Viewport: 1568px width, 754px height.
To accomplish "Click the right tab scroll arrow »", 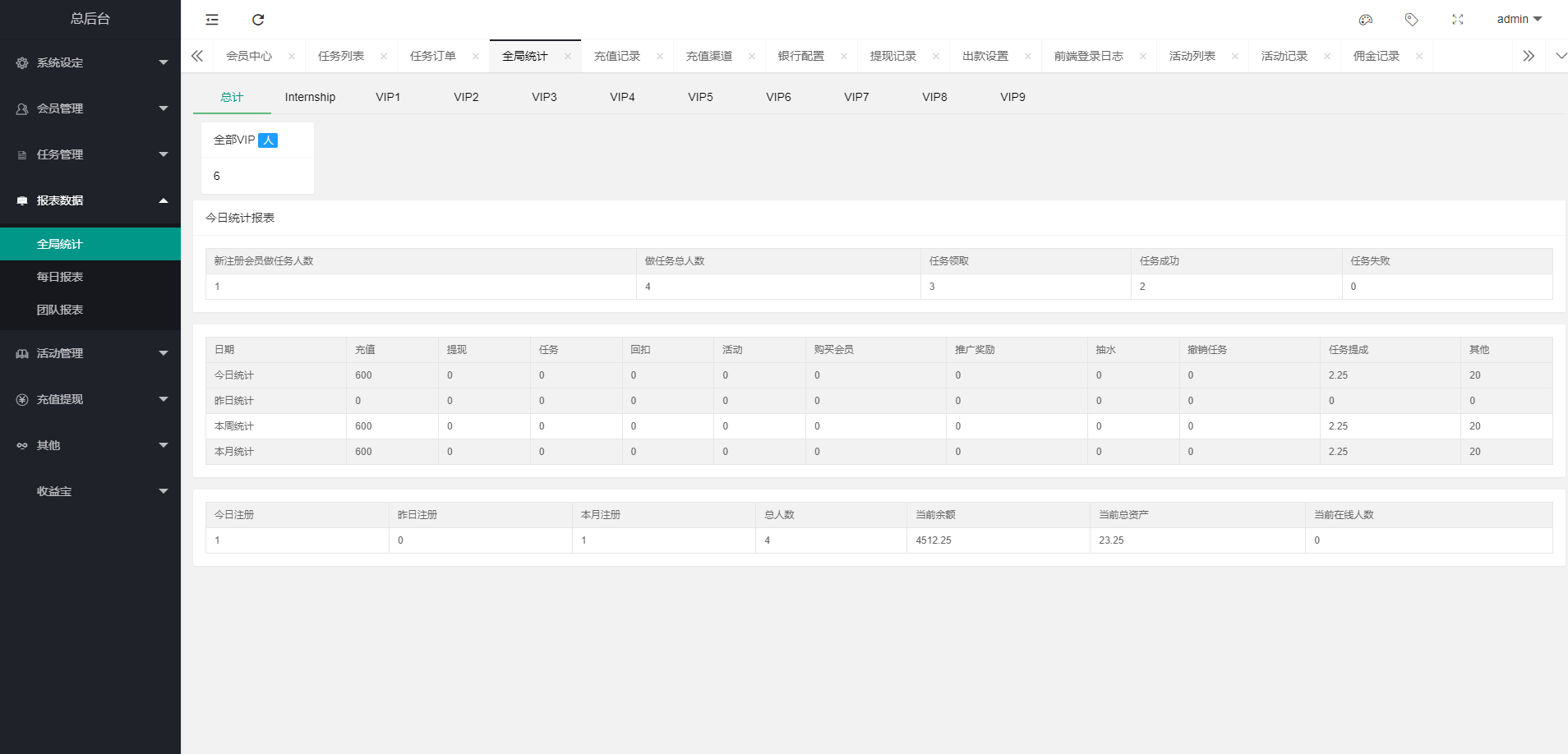I will tap(1529, 56).
